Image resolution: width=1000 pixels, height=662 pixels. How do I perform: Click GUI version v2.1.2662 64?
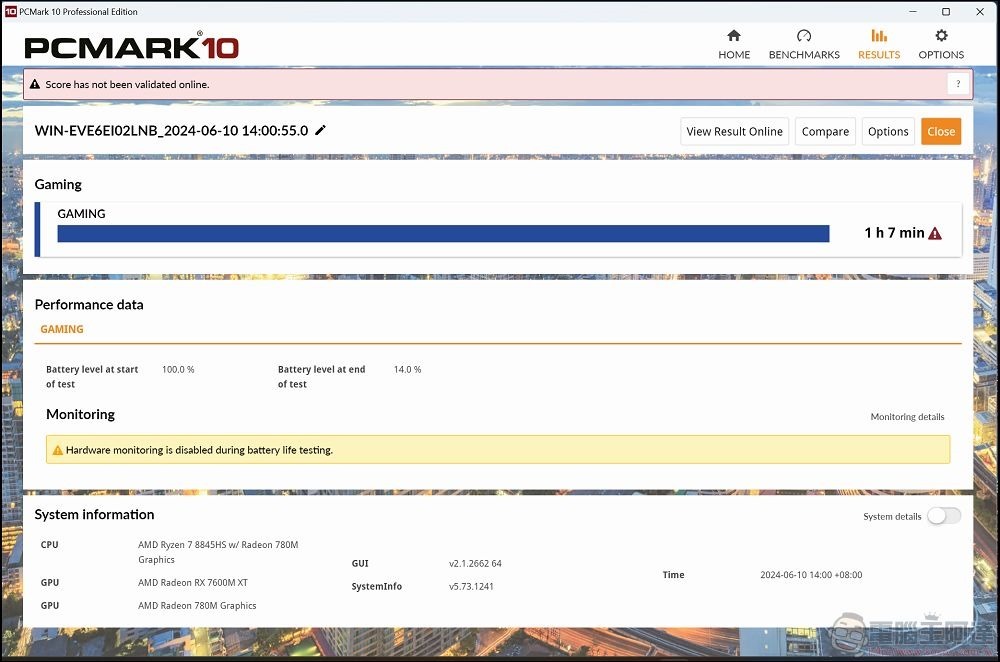475,564
